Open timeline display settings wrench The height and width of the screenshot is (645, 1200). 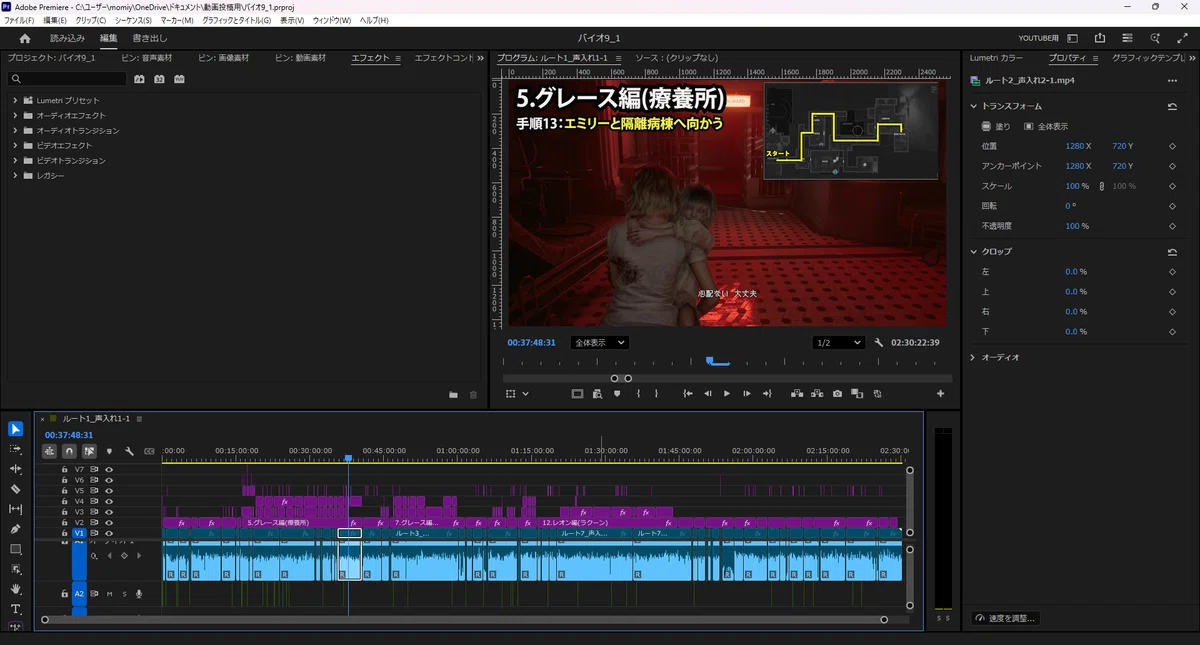pyautogui.click(x=129, y=451)
